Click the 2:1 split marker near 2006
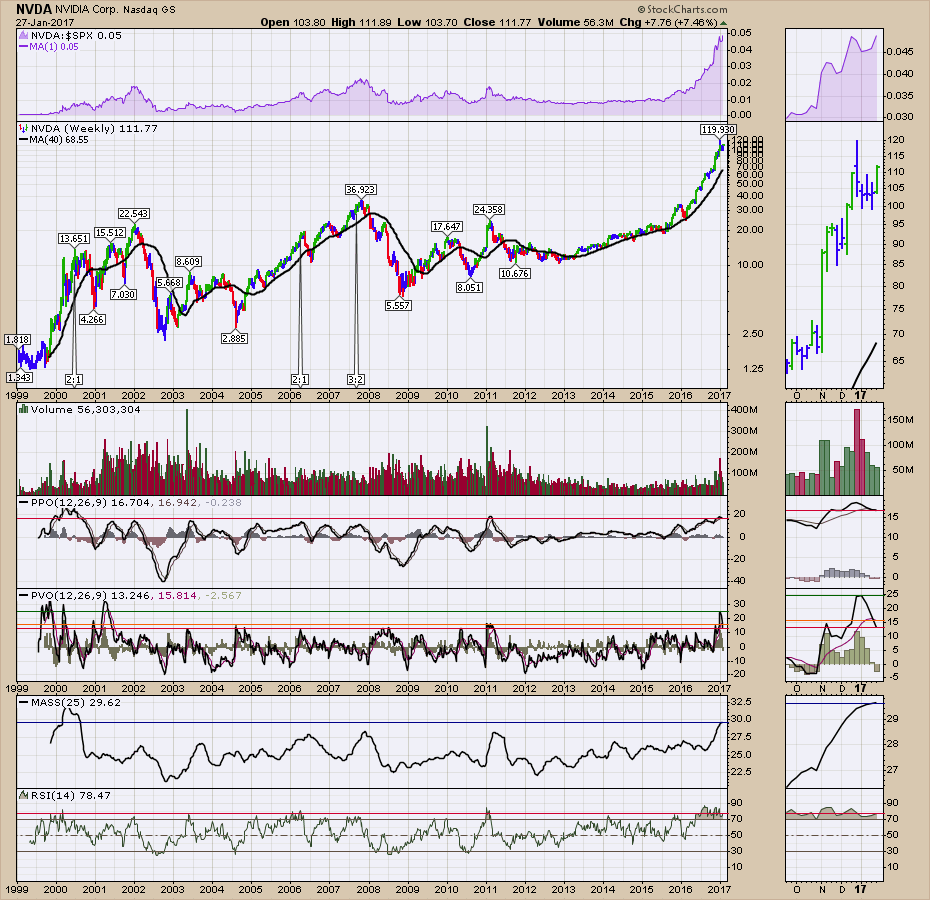 [300, 380]
